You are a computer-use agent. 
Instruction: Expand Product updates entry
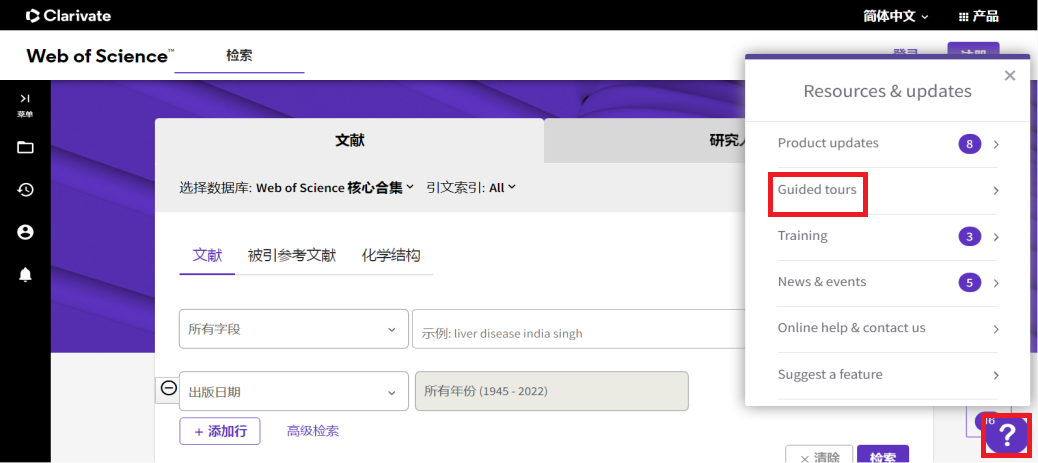pyautogui.click(x=887, y=144)
